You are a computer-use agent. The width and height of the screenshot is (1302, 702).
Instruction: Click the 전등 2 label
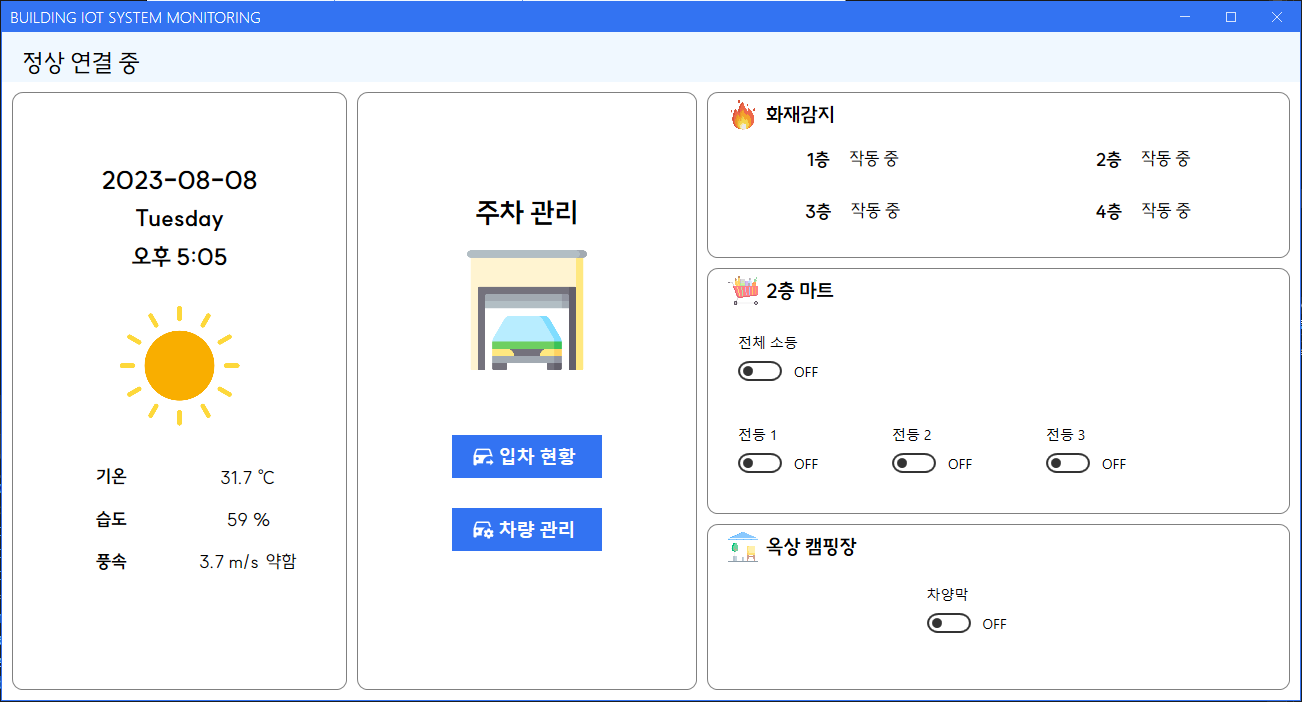(911, 435)
